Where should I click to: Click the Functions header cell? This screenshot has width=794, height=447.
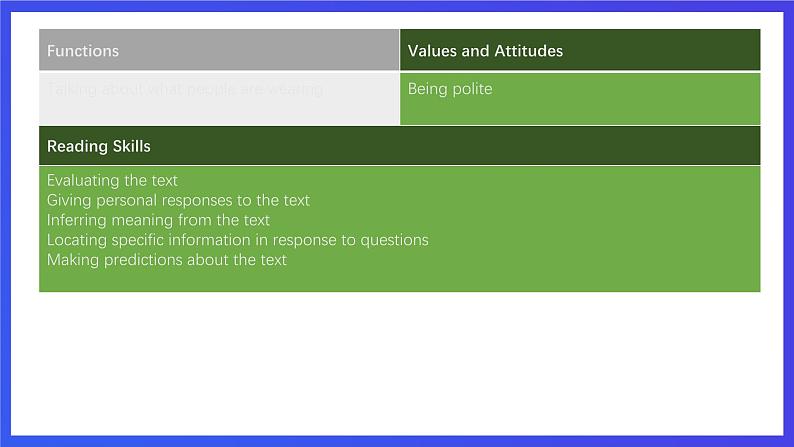(219, 50)
